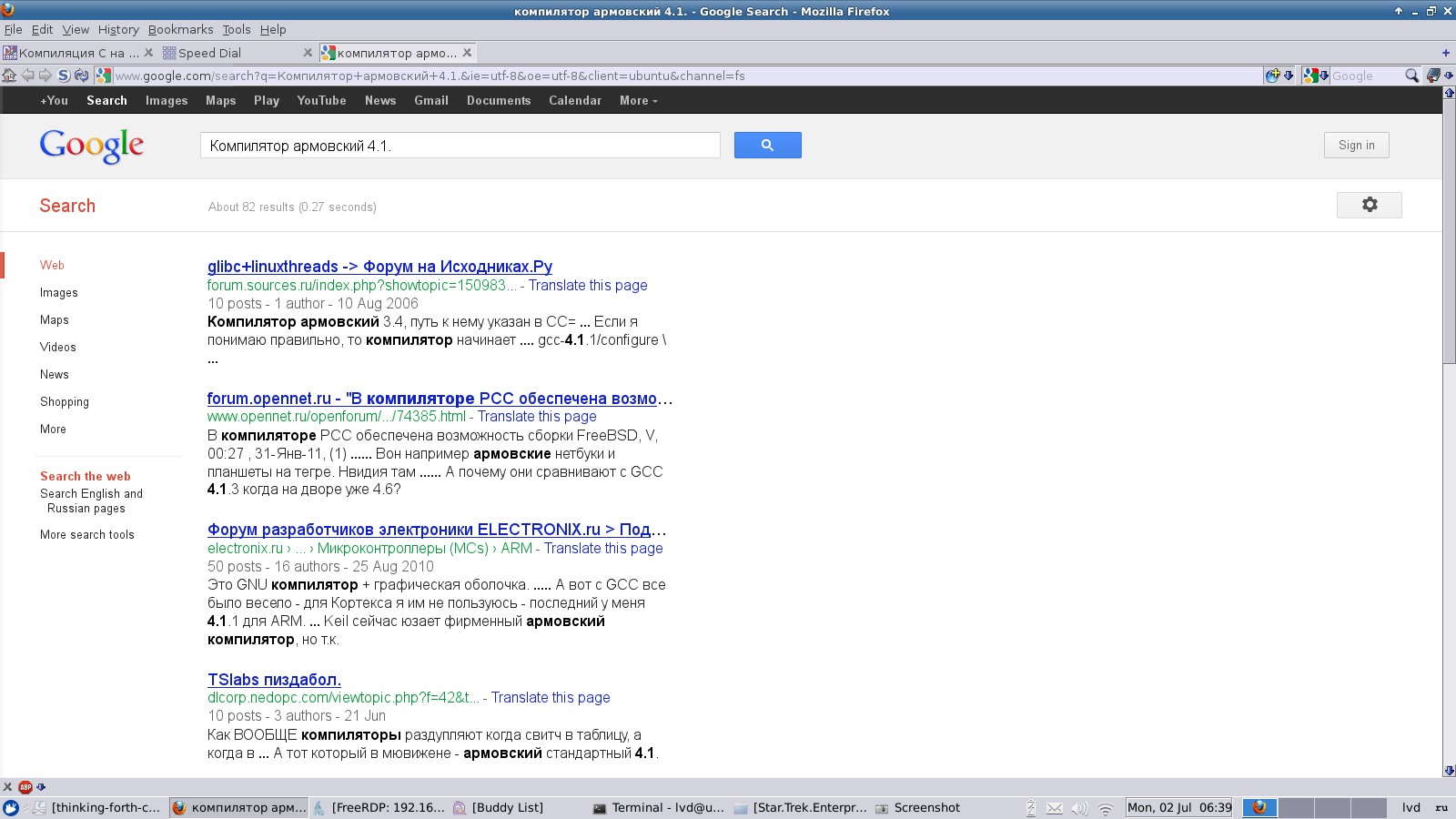Click the Home icon in navigation toolbar
Image resolution: width=1456 pixels, height=819 pixels.
pyautogui.click(x=9, y=76)
